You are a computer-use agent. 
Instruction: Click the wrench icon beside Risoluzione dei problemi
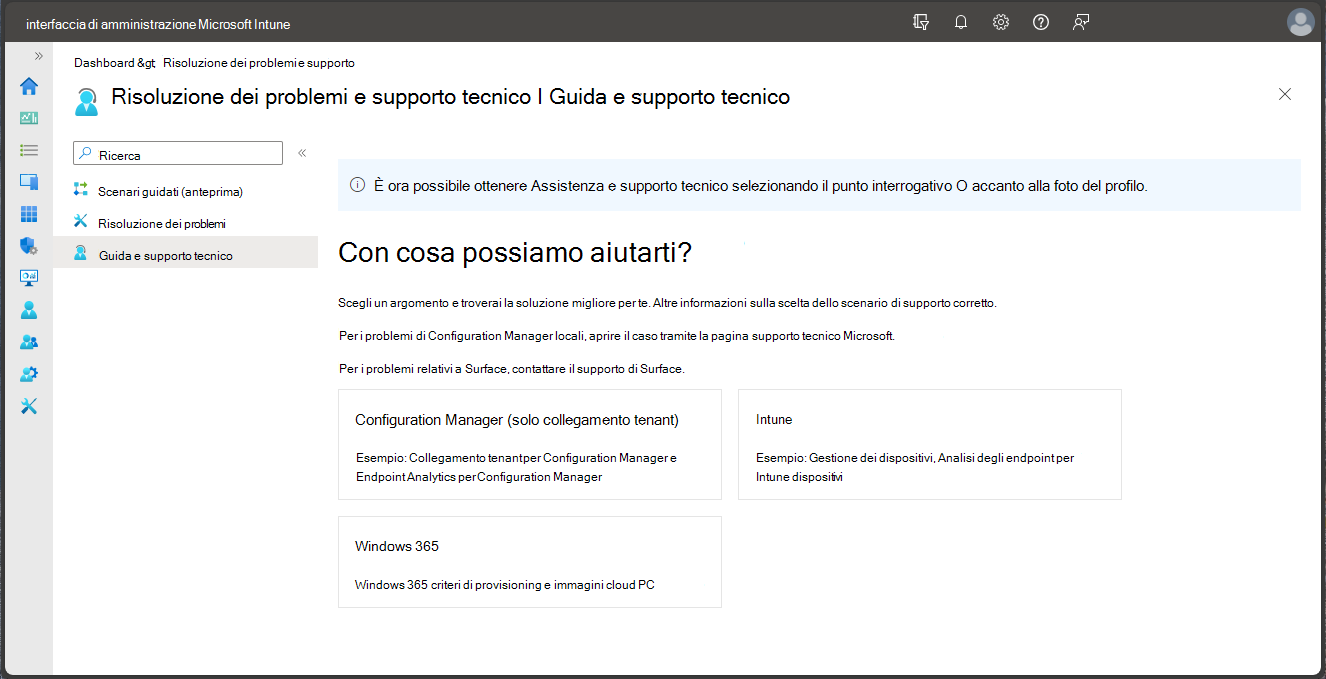[81, 222]
